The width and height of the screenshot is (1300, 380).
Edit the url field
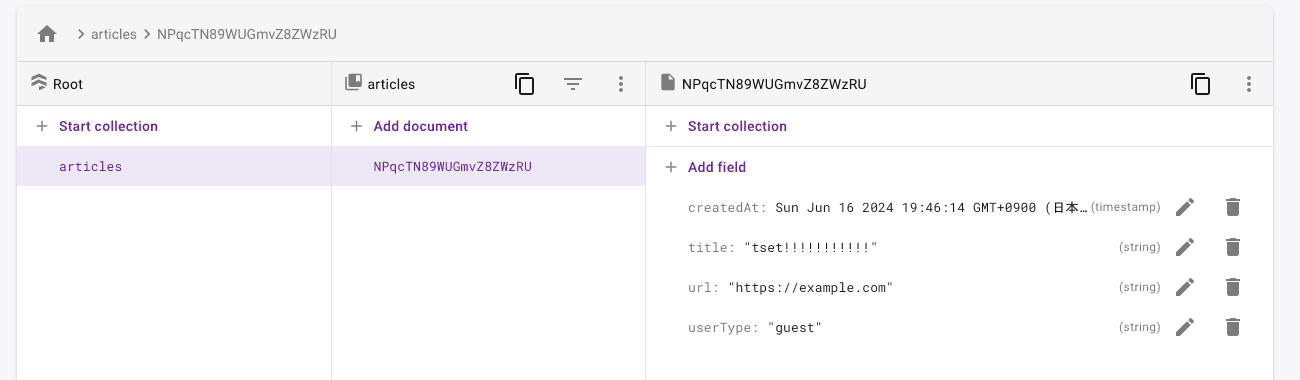1185,287
